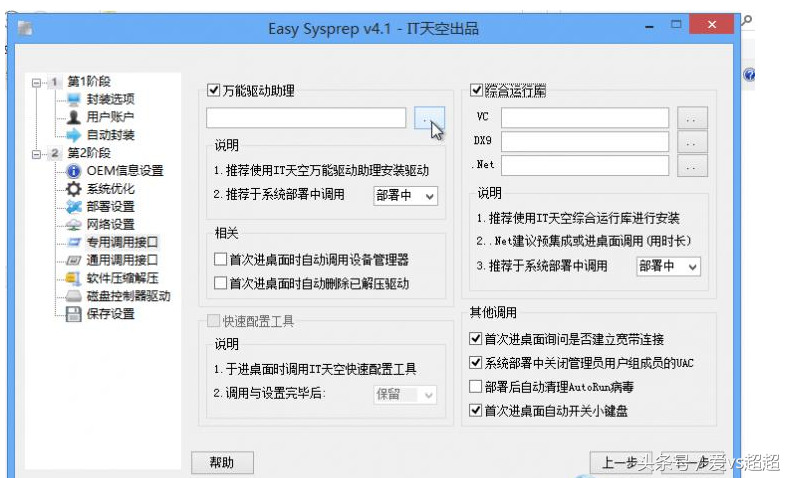Viewport: 791px width, 478px height.
Task: Browse for the .Net runtime path
Action: pyautogui.click(x=692, y=165)
